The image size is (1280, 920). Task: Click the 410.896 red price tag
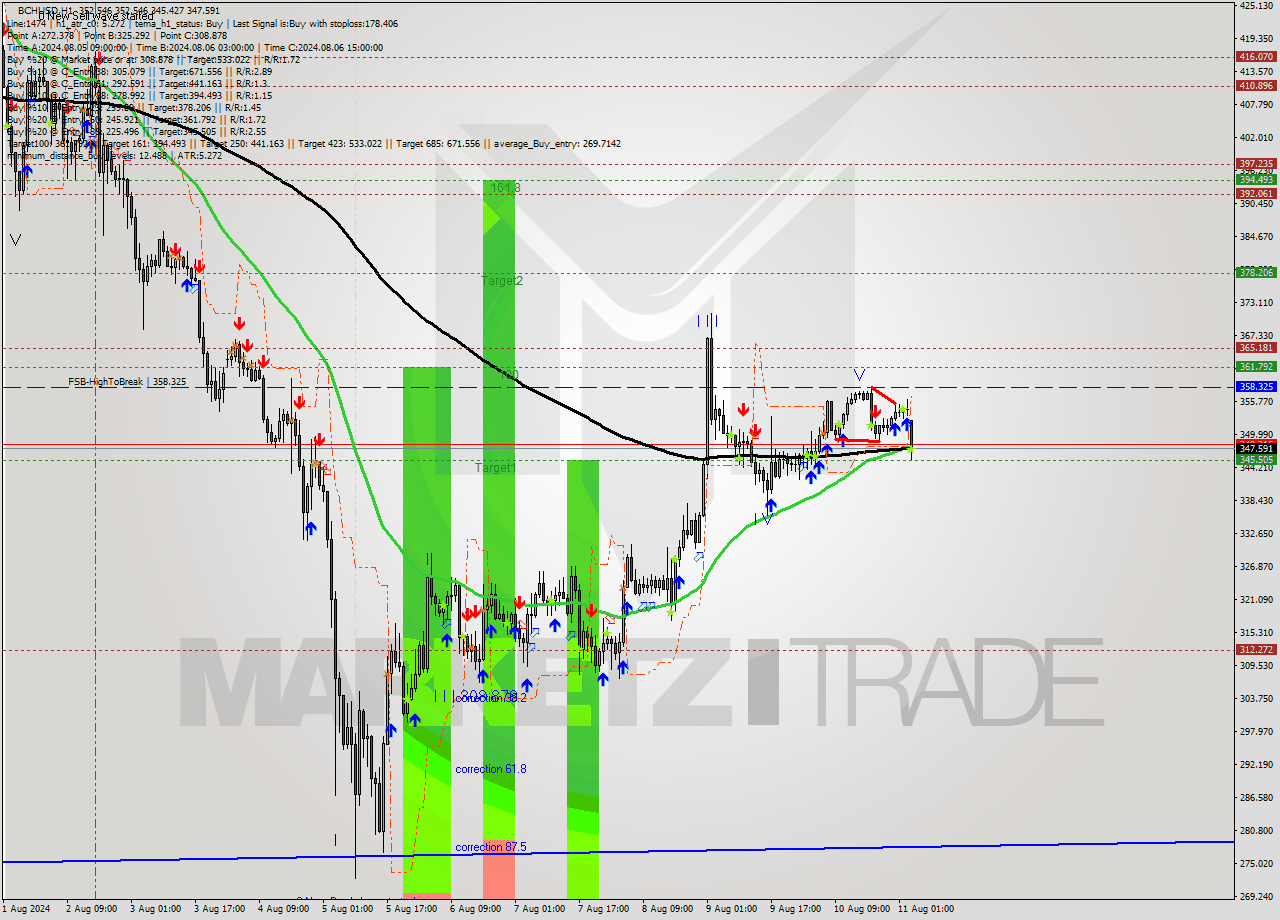[1255, 85]
